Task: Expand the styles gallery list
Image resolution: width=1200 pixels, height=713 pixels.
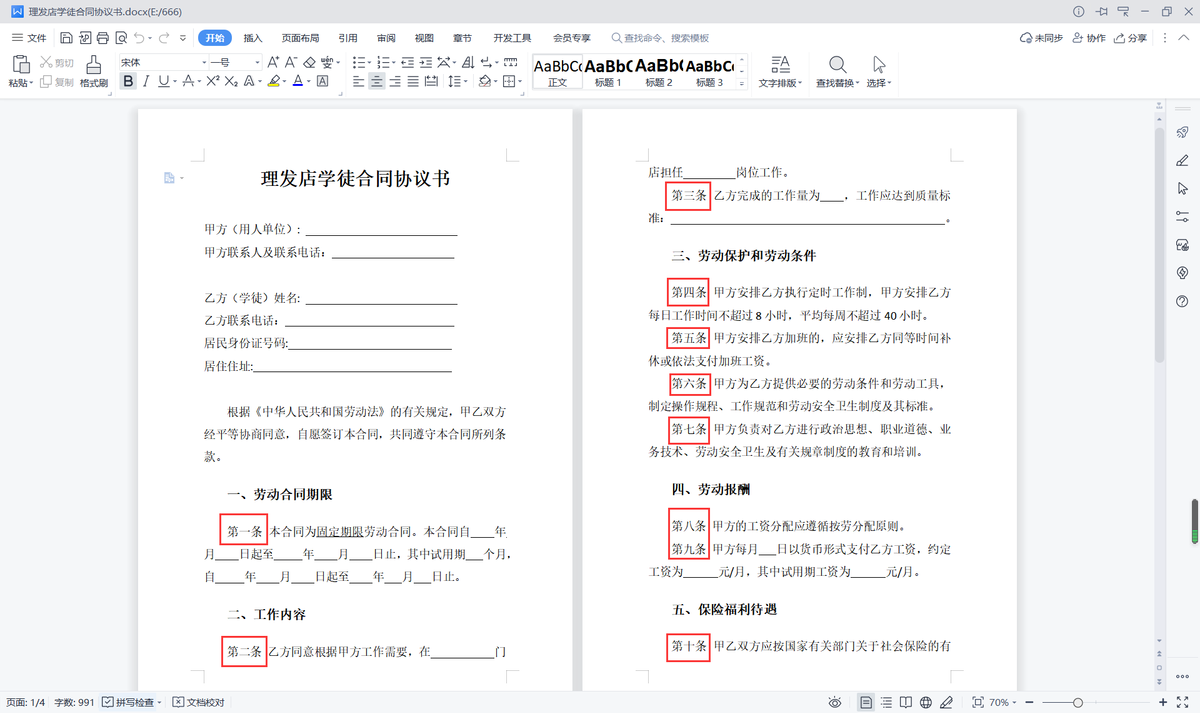Action: (x=743, y=85)
